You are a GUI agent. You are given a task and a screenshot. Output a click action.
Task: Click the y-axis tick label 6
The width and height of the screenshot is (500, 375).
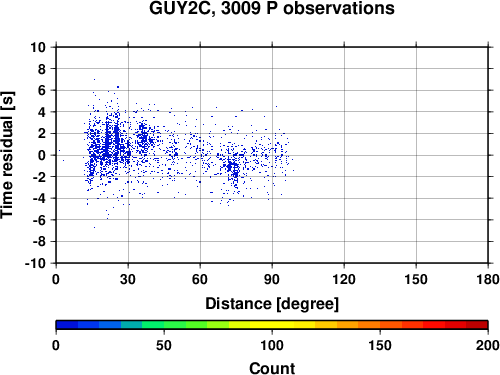coord(41,90)
